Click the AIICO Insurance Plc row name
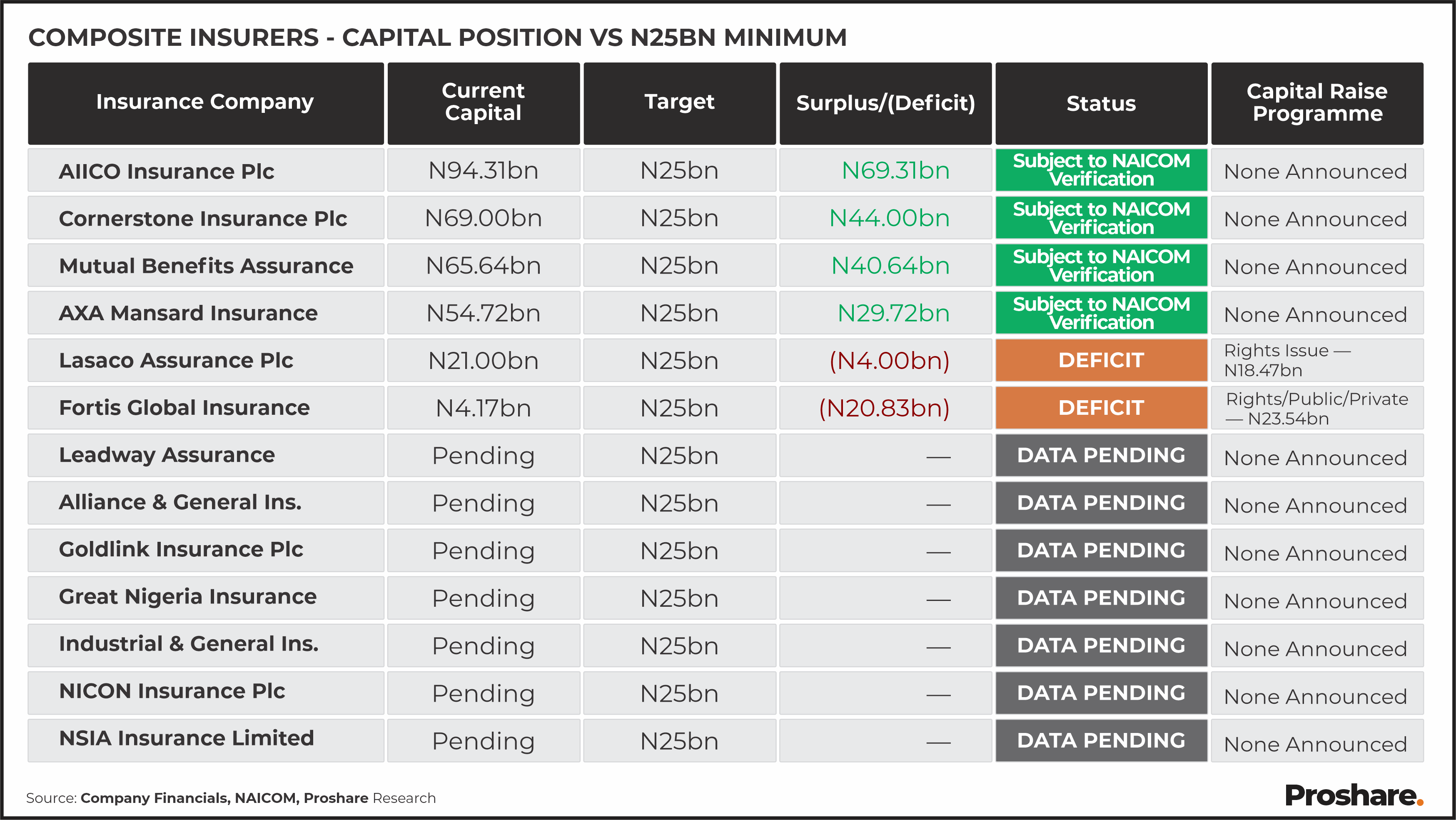Viewport: 1456px width, 820px height. [x=167, y=171]
